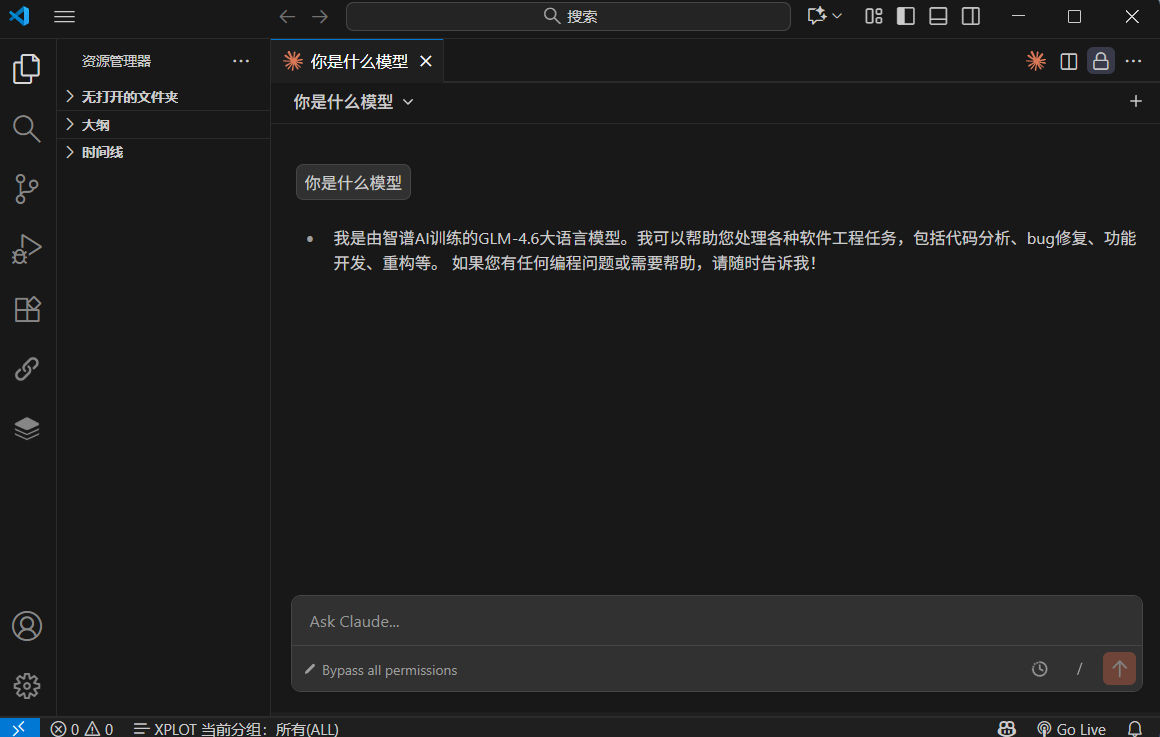1160x737 pixels.
Task: Click the Claude icon in editor toolbar
Action: pyautogui.click(x=1036, y=61)
